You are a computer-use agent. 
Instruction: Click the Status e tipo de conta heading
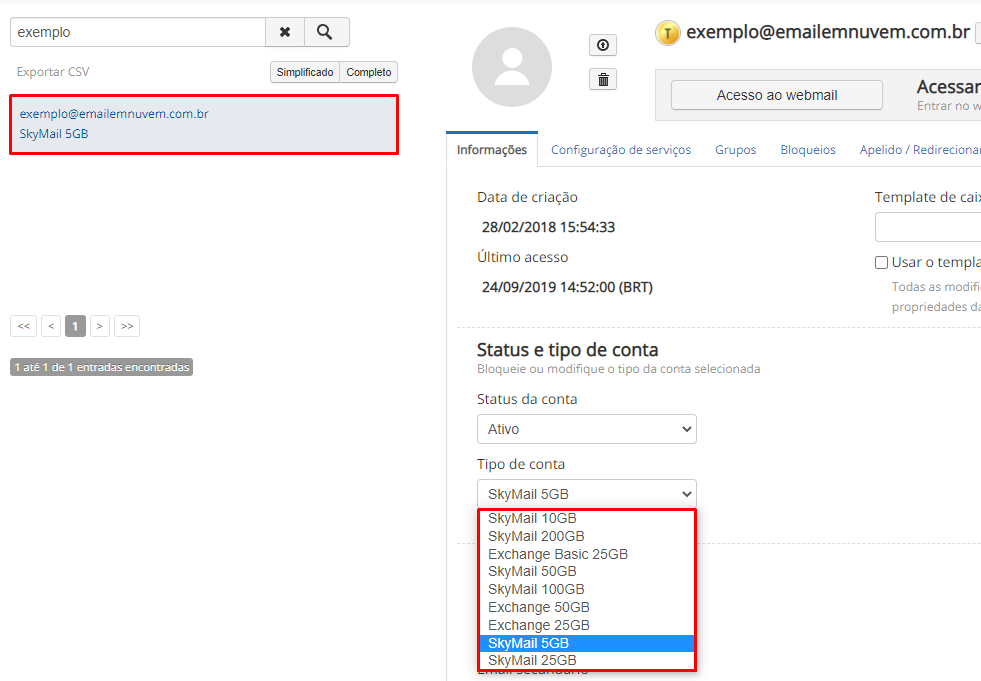567,349
